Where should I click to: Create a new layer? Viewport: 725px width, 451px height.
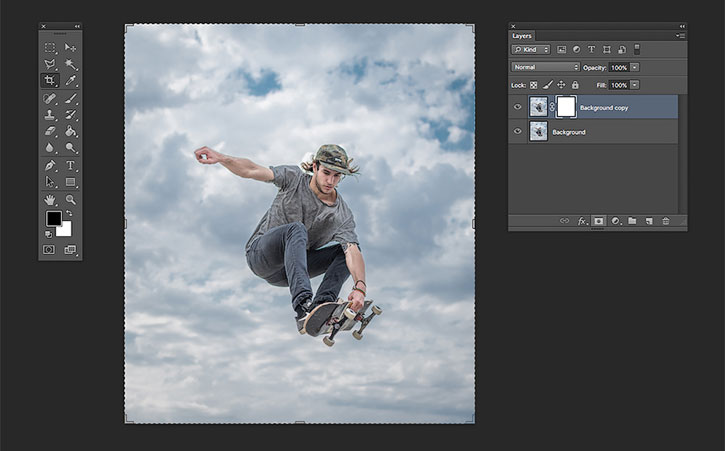(649, 221)
